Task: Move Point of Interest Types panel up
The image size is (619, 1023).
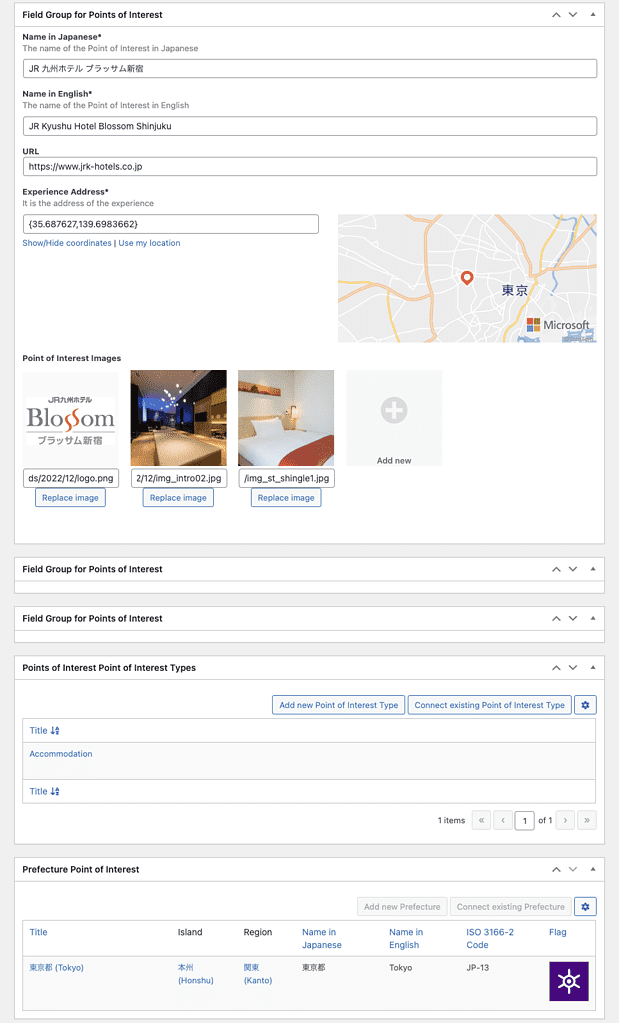Action: pos(556,667)
